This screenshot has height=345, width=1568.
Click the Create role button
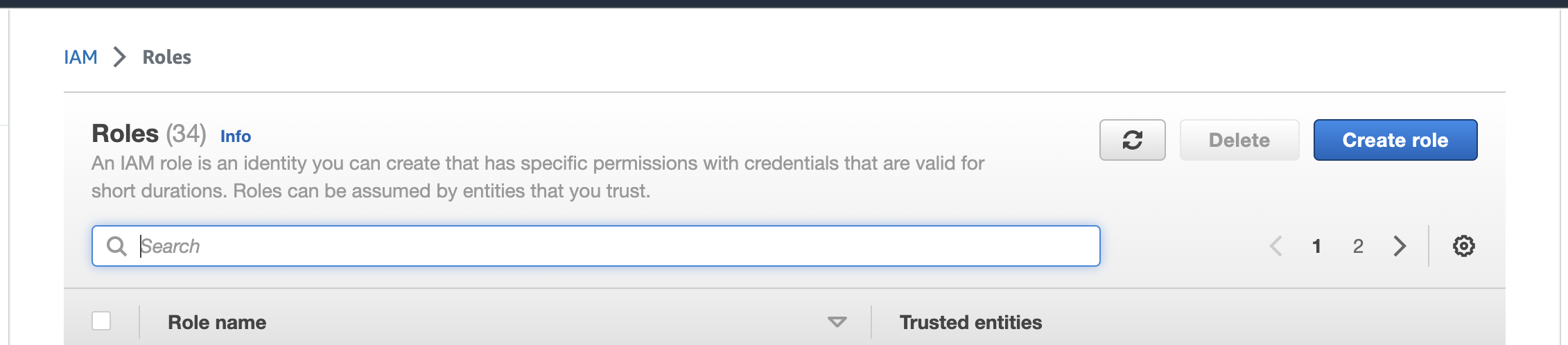point(1395,140)
